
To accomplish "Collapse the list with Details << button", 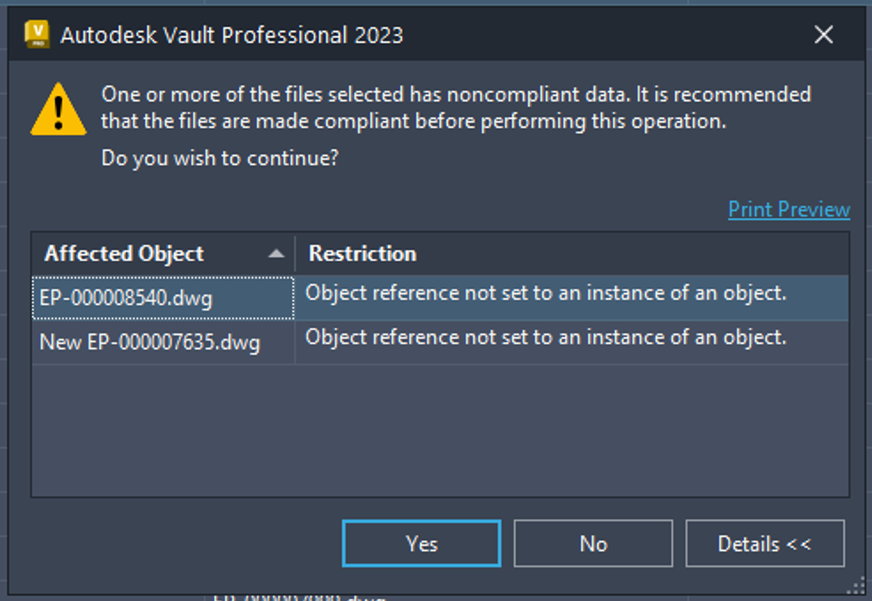I will point(764,544).
